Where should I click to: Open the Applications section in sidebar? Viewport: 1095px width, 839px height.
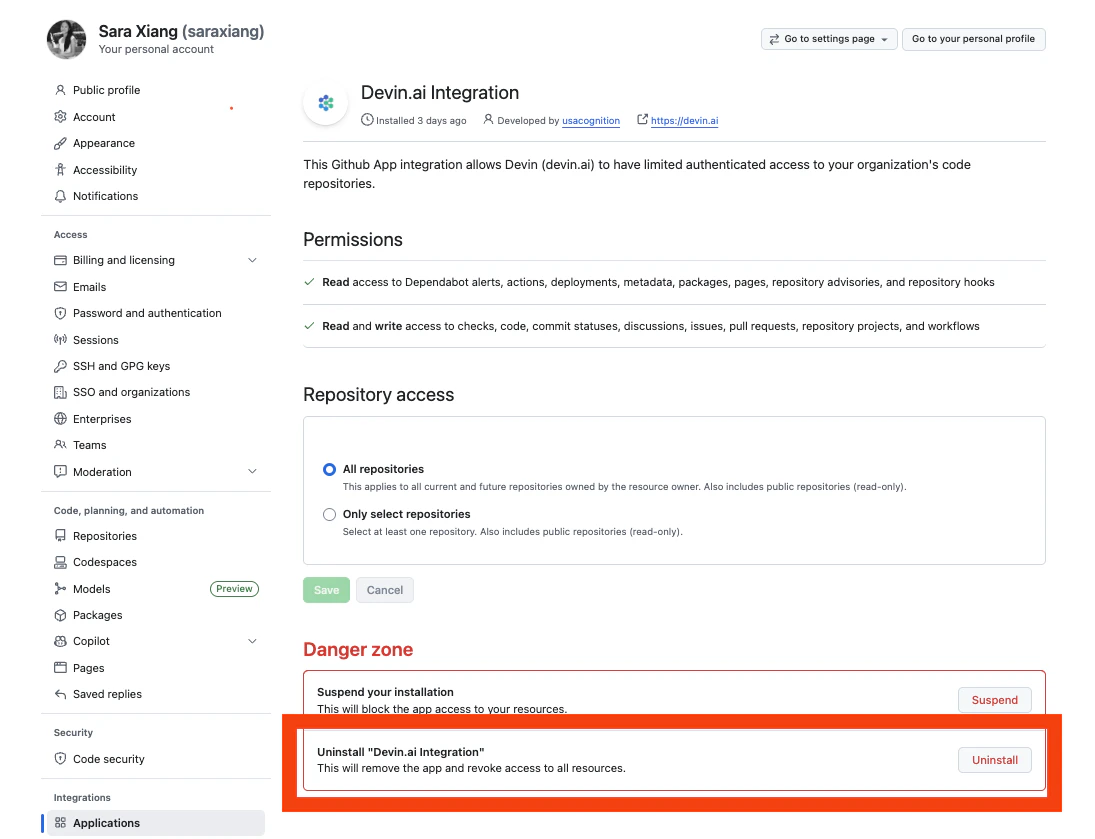[x=106, y=822]
